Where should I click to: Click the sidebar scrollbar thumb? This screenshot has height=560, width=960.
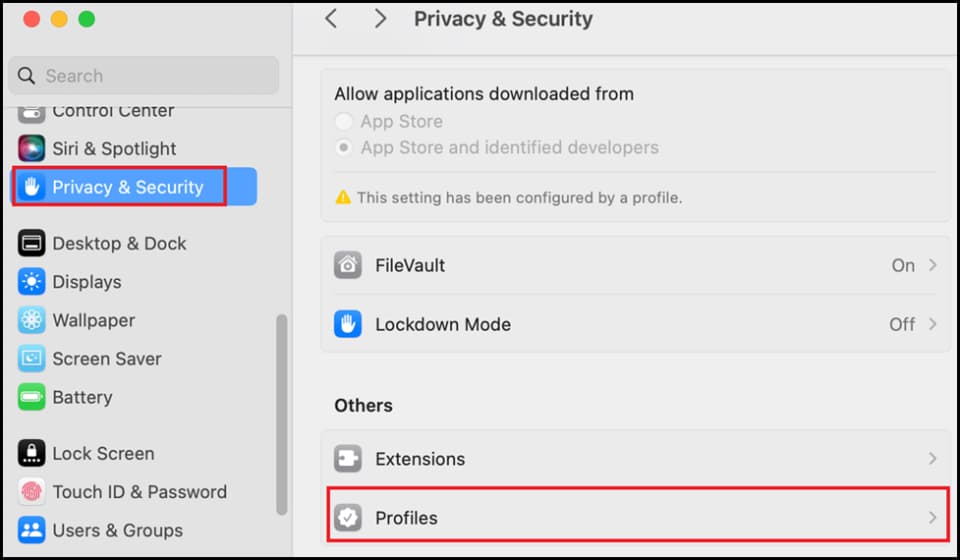pos(282,414)
